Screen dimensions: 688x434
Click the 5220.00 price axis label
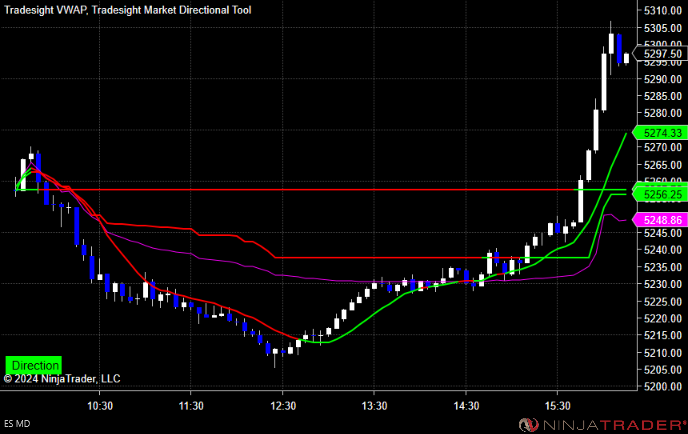[663, 319]
